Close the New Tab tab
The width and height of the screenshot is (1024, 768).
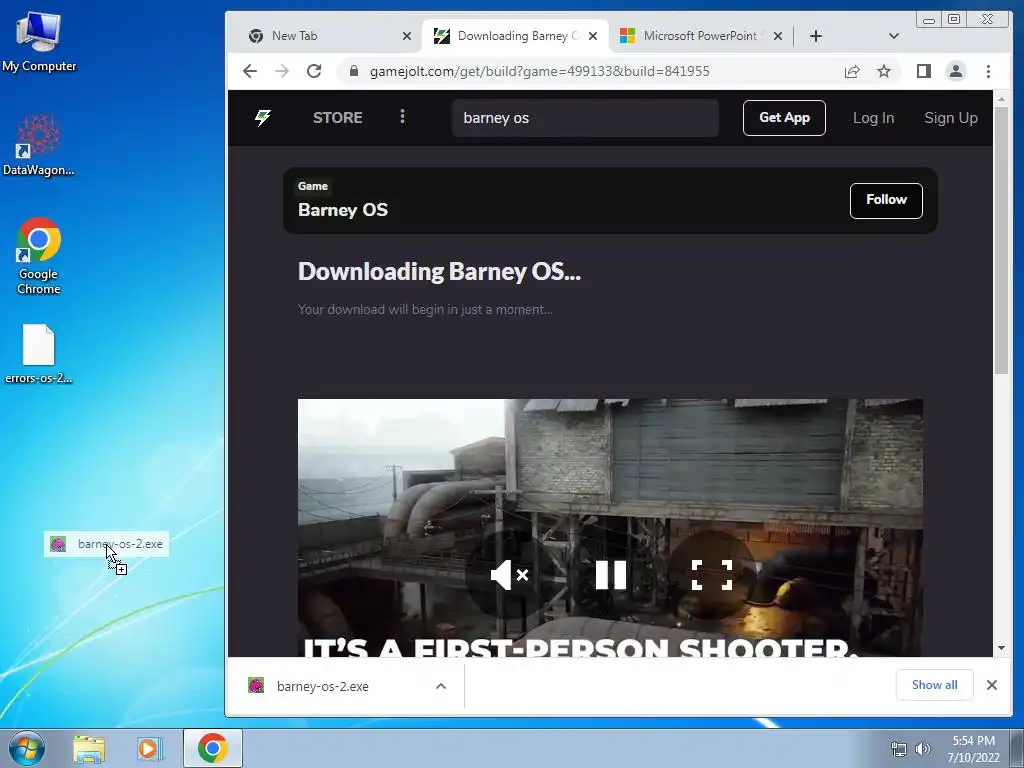[407, 36]
